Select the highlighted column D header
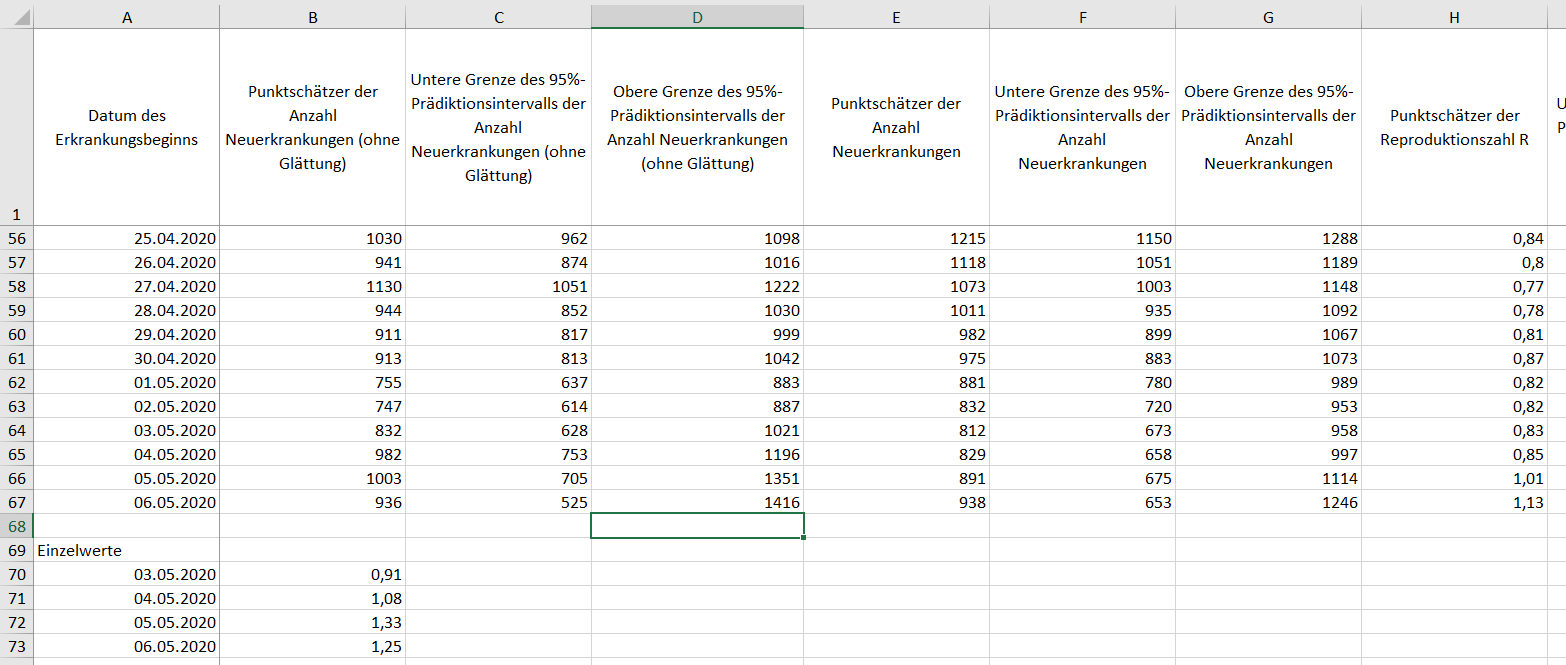1566x665 pixels. click(x=697, y=17)
